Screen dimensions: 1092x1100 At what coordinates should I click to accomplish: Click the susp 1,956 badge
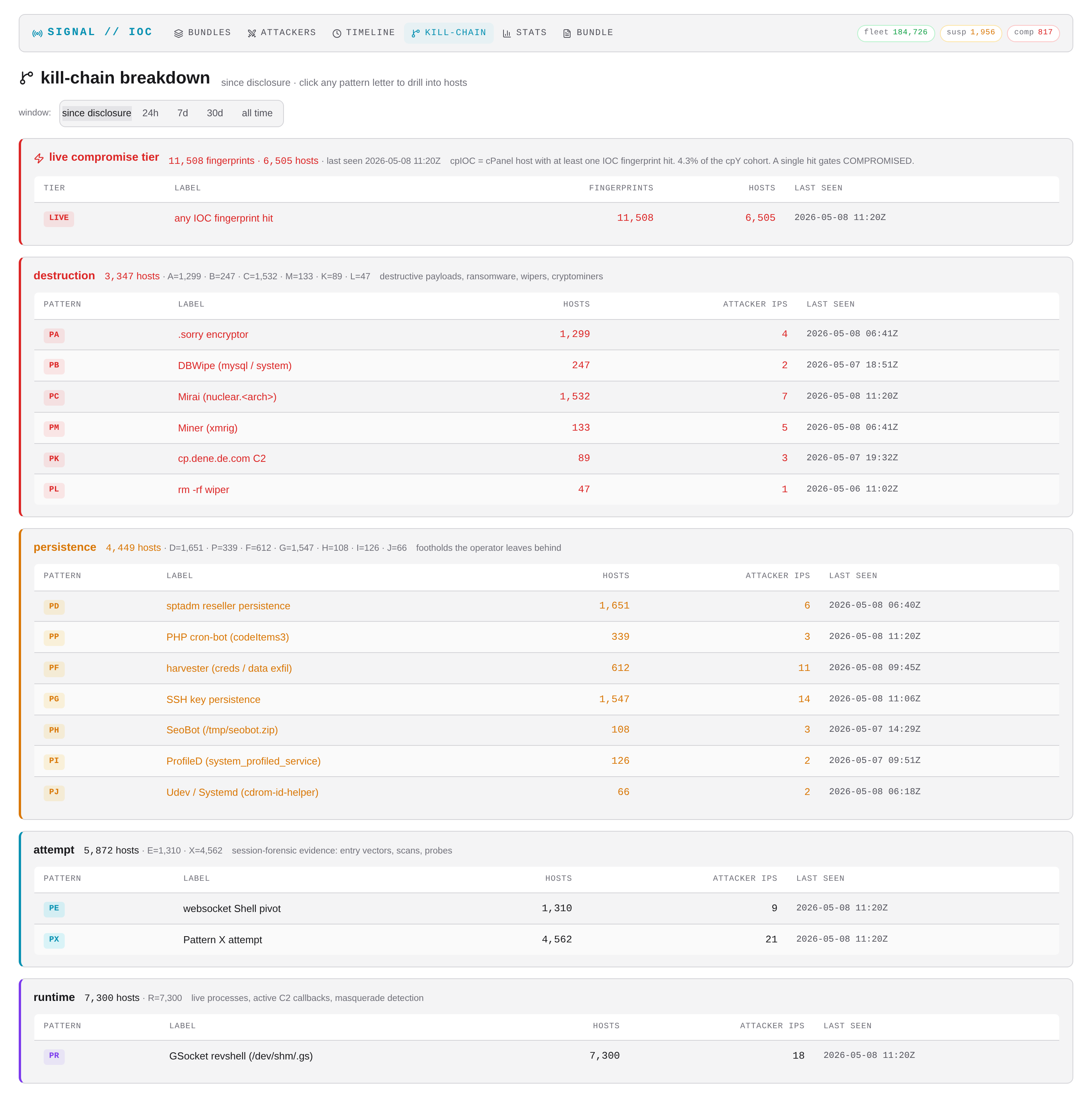pos(971,33)
